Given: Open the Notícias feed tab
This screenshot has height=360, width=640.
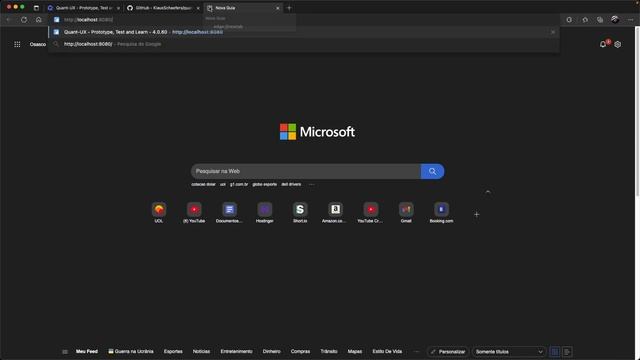Looking at the screenshot, I should (x=201, y=351).
